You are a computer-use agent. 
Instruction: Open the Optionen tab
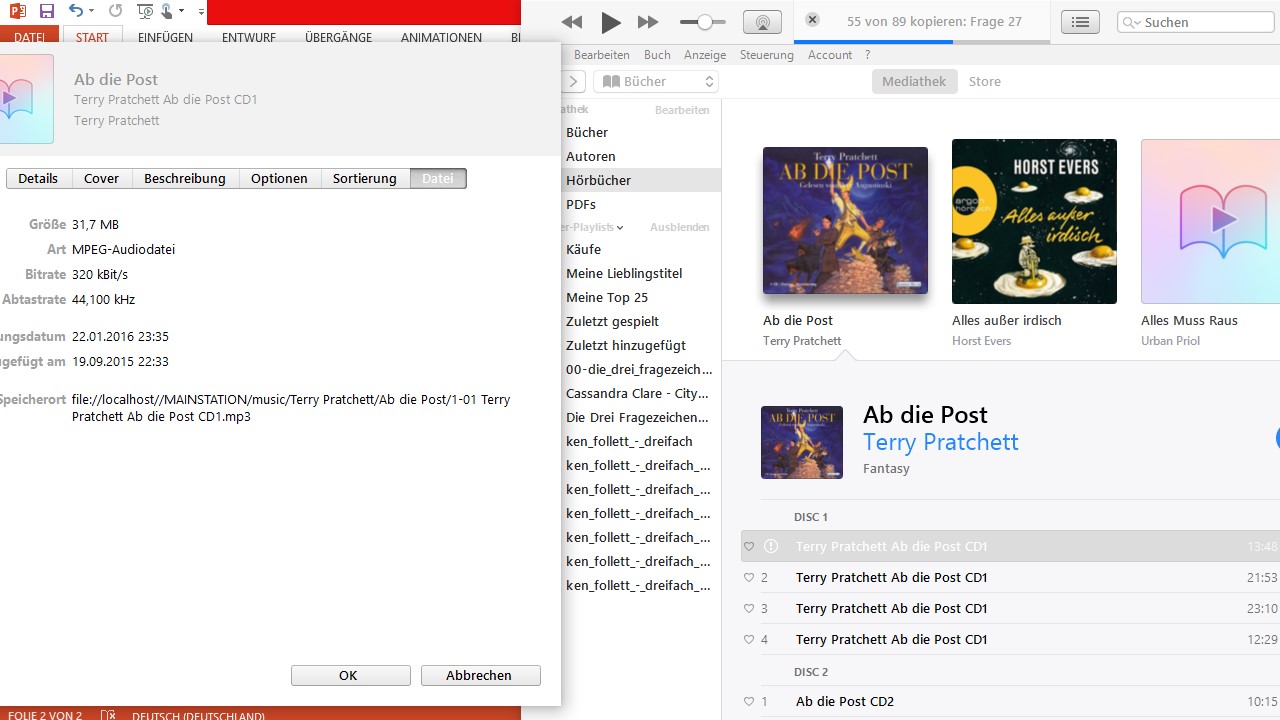(279, 178)
